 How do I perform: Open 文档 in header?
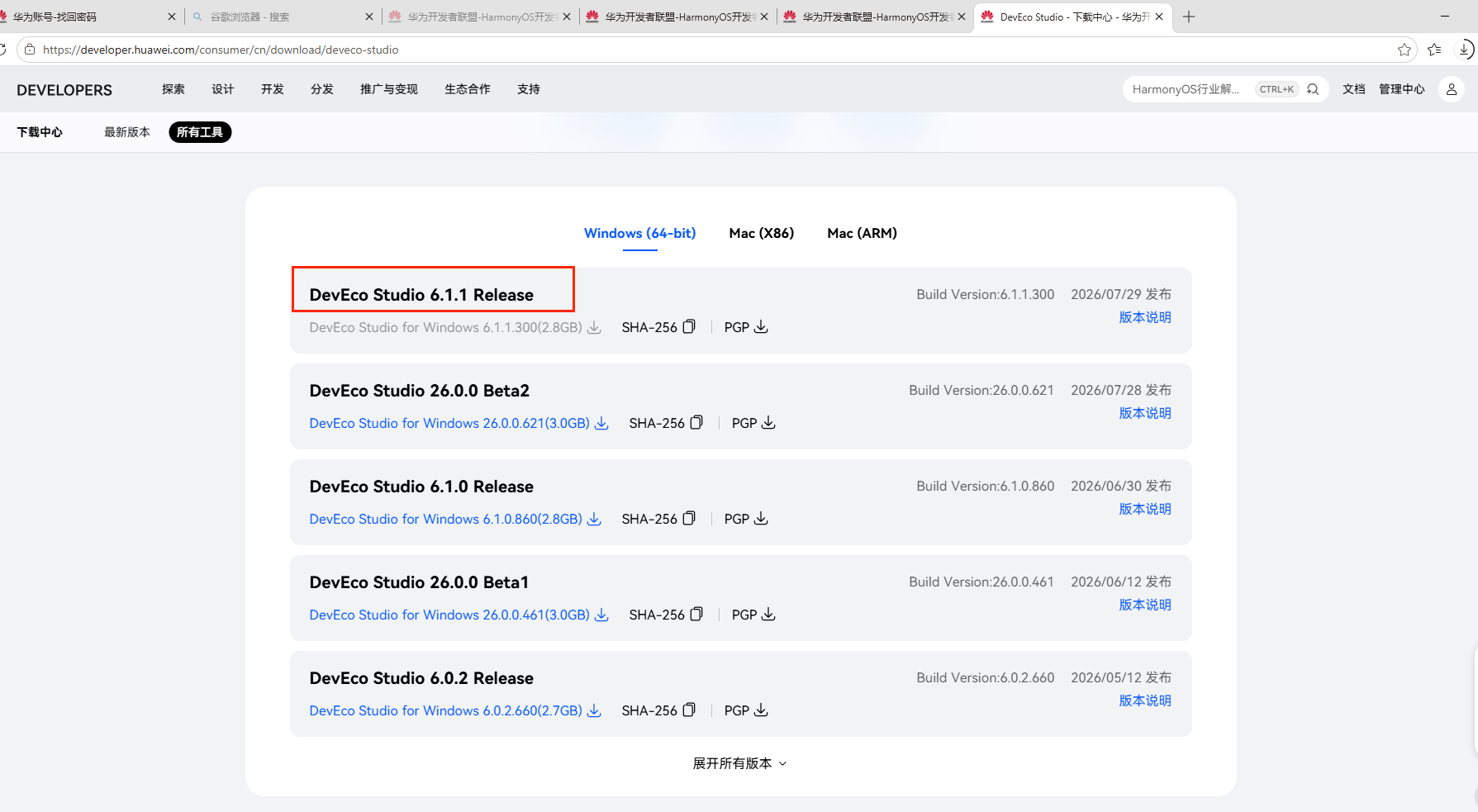(1353, 89)
